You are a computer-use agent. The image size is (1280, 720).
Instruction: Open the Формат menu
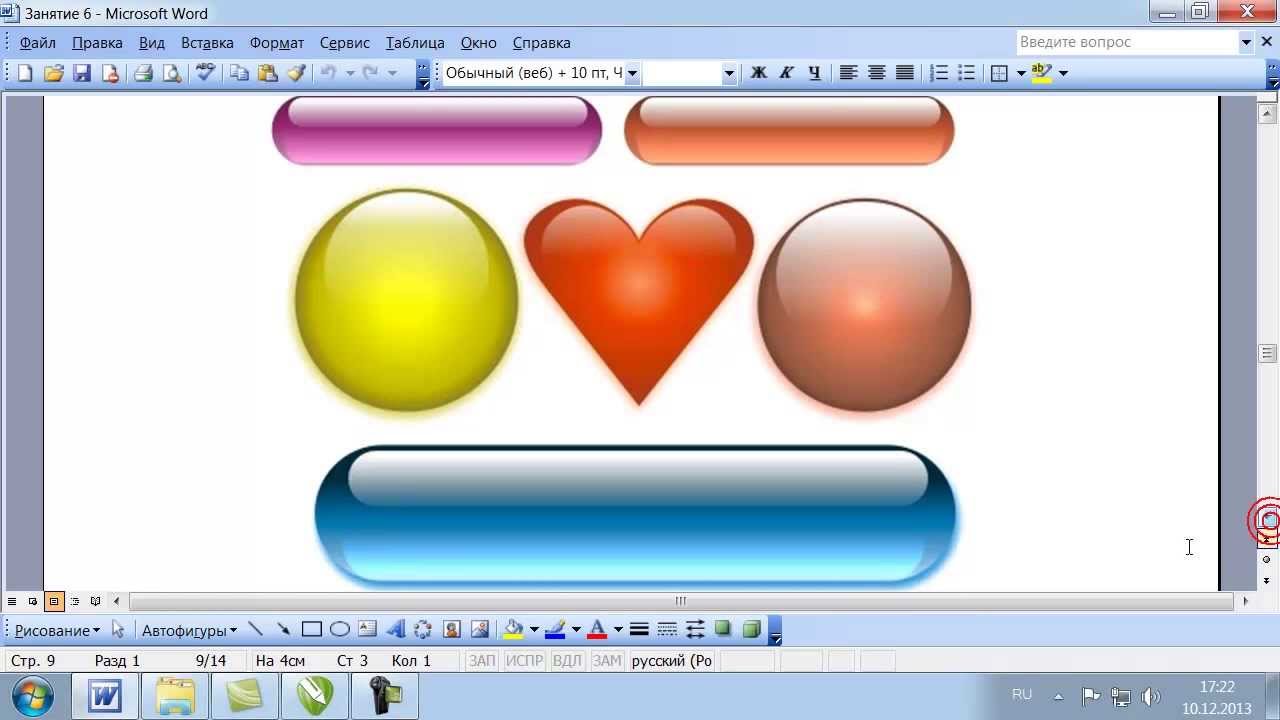click(x=277, y=43)
